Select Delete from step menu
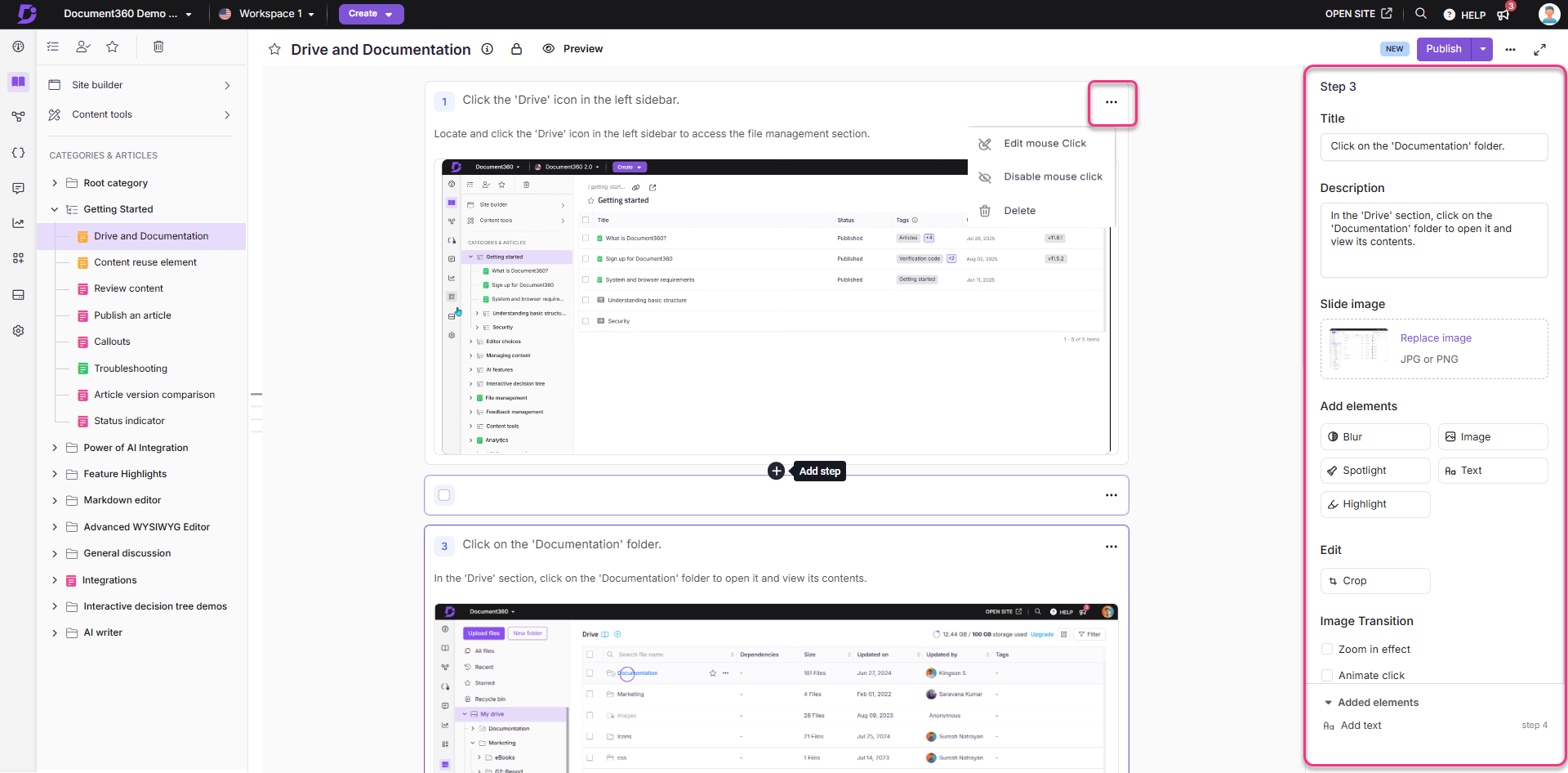Viewport: 1568px width, 773px height. [x=1041, y=211]
